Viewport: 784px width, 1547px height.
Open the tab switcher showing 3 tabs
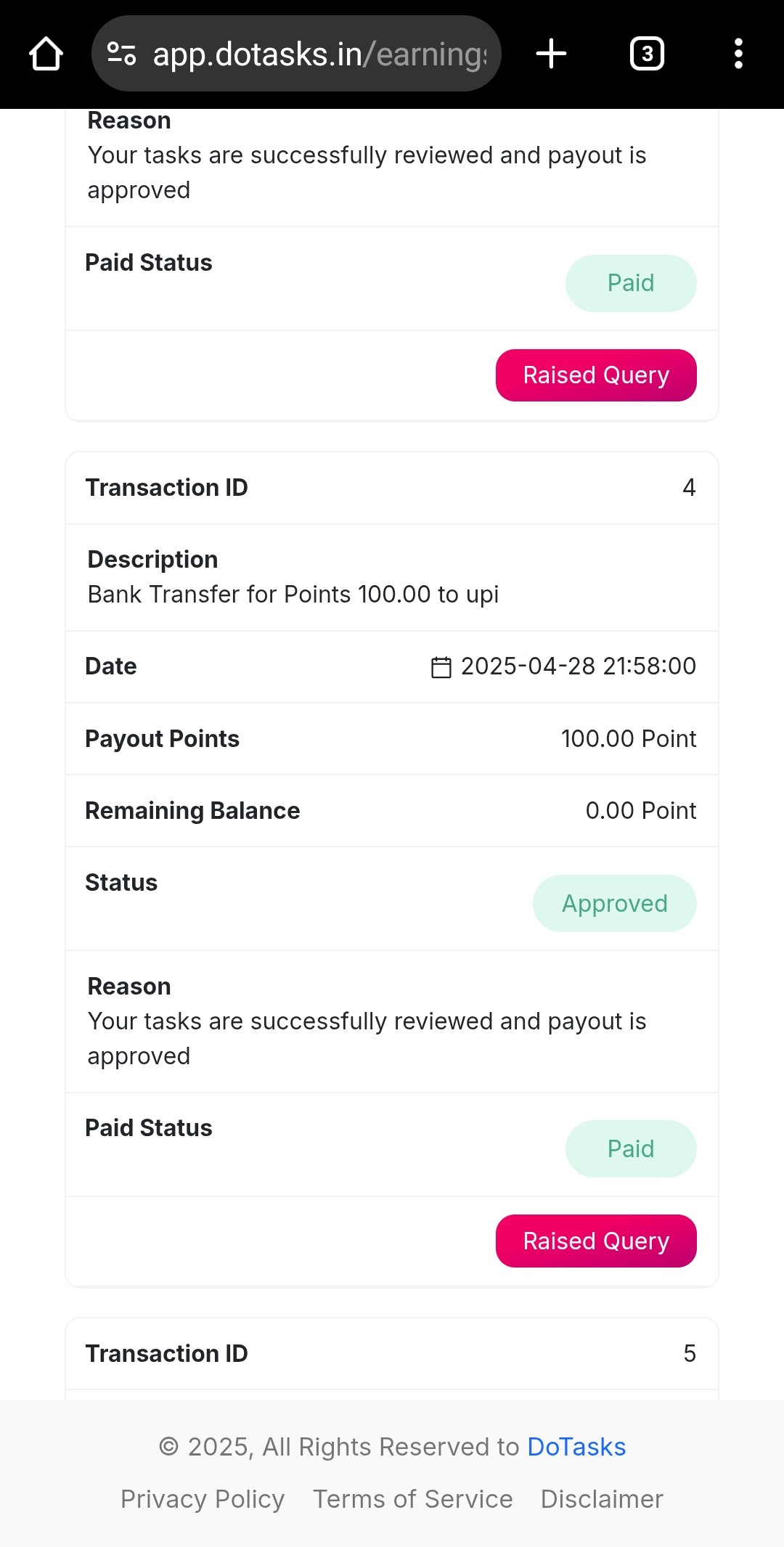pos(647,54)
